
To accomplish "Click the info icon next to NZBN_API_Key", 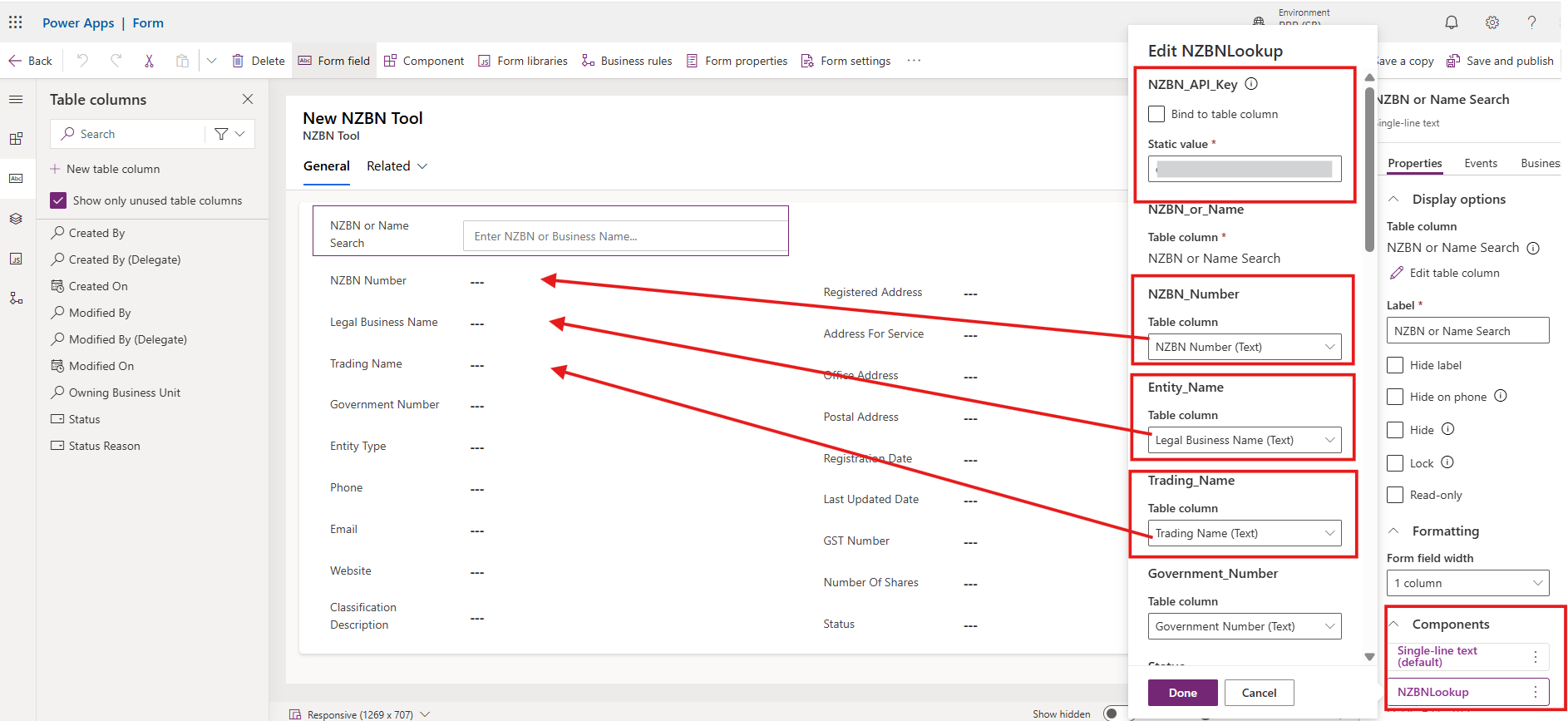I will (x=1251, y=84).
